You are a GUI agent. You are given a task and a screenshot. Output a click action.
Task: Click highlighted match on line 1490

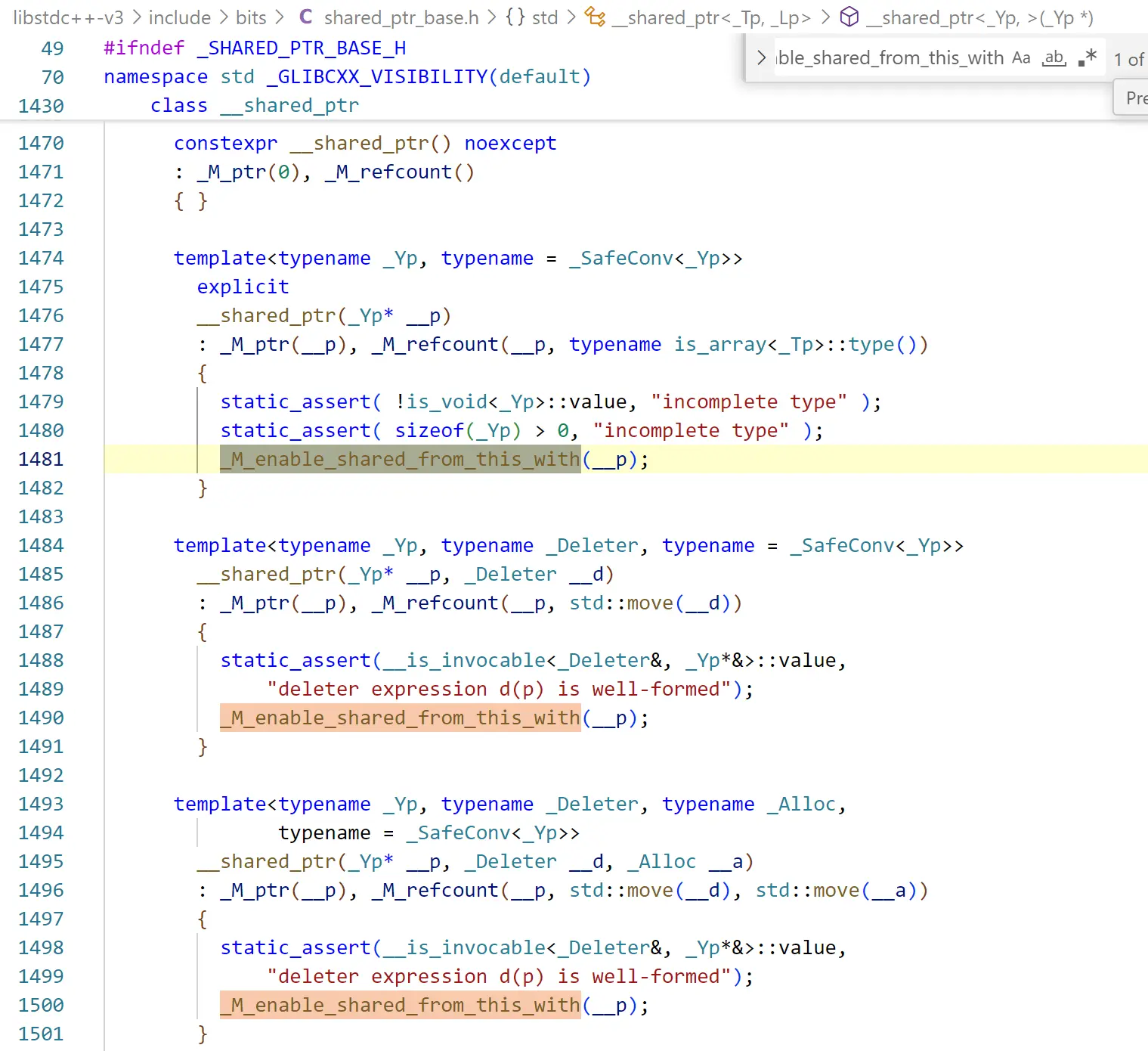400,718
